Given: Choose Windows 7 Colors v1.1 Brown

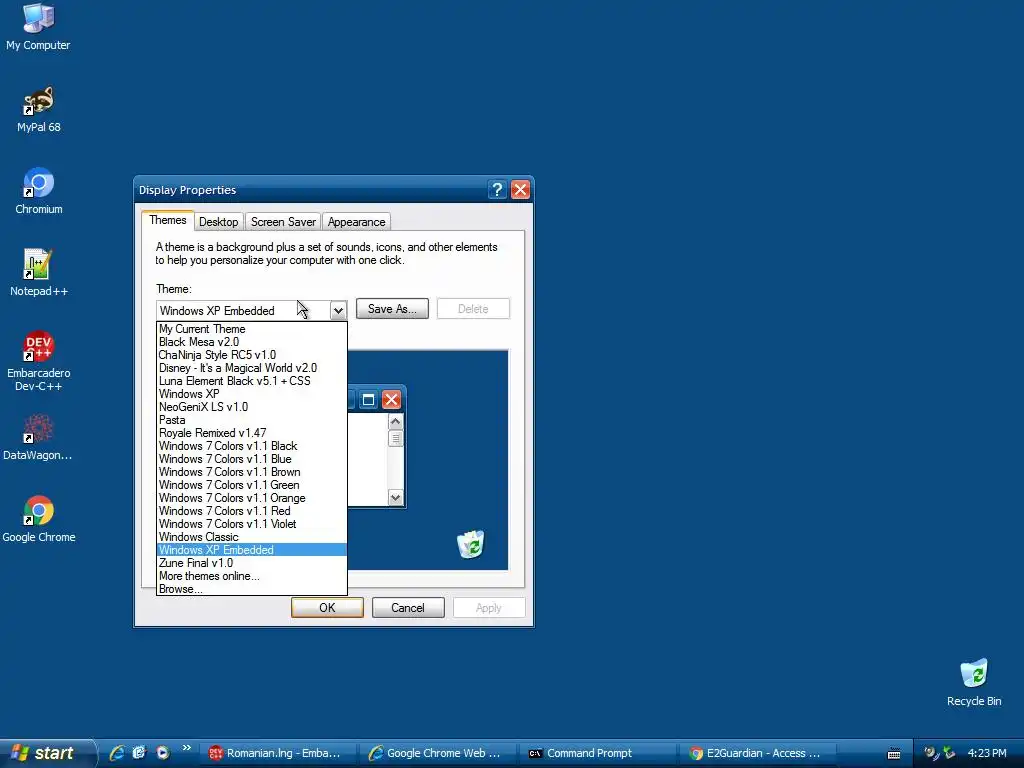Looking at the screenshot, I should 251,472.
